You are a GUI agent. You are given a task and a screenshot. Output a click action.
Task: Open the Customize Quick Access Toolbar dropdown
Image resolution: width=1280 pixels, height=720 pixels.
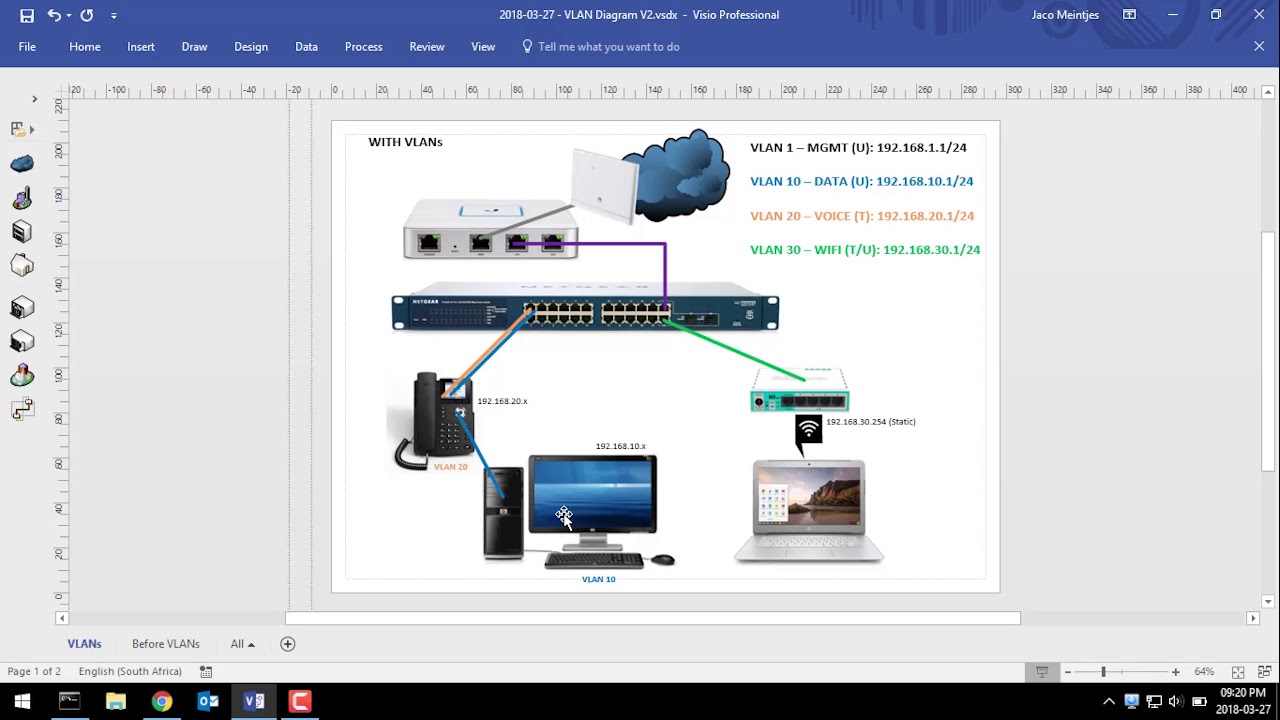113,16
